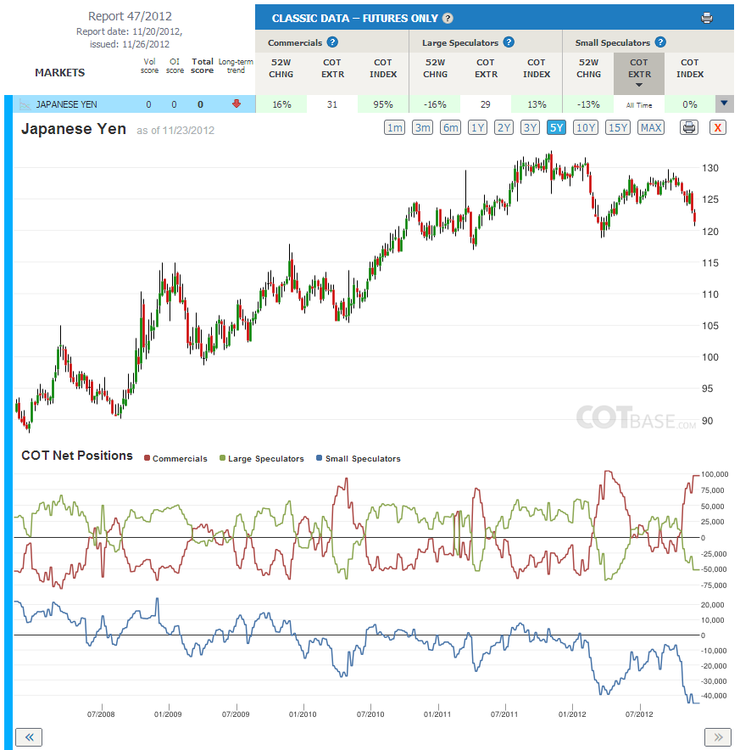
Task: Switch chart range to 1Y
Action: click(x=477, y=128)
